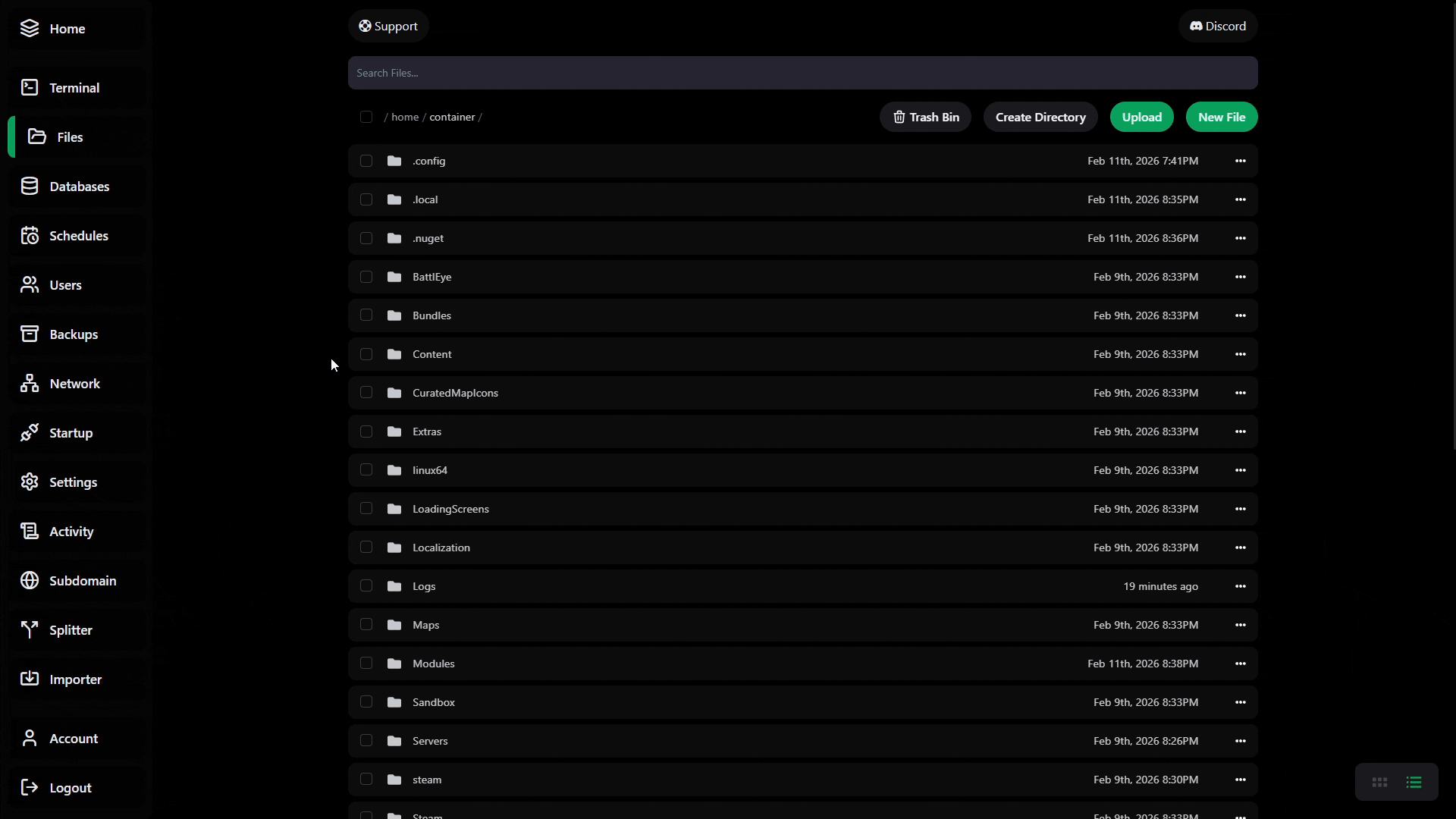Screen dimensions: 1456x819
Task: Select the Logs folder checkbox
Action: tap(366, 586)
